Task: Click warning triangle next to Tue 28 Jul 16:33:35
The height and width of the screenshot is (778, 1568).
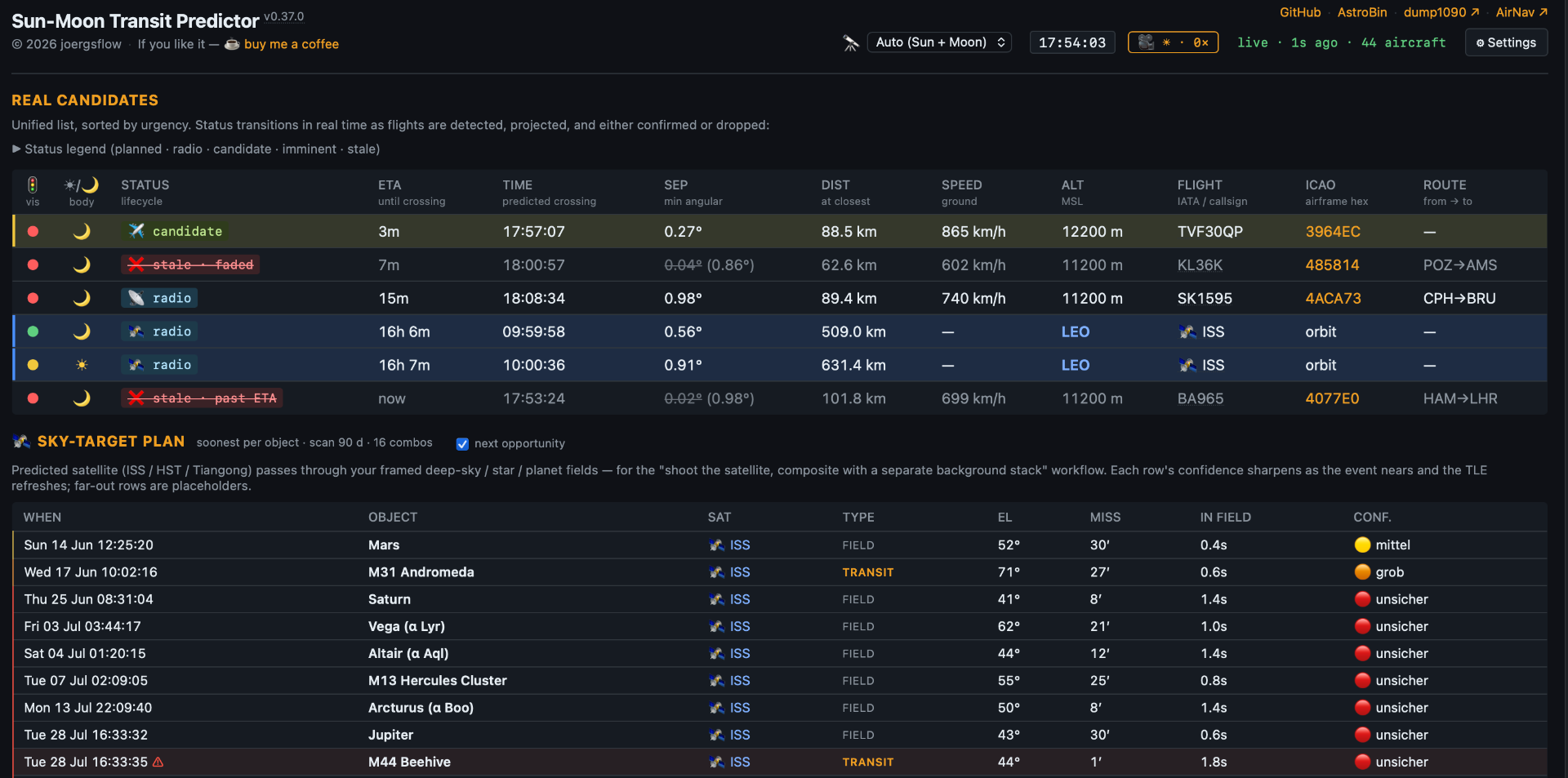Action: pos(158,762)
